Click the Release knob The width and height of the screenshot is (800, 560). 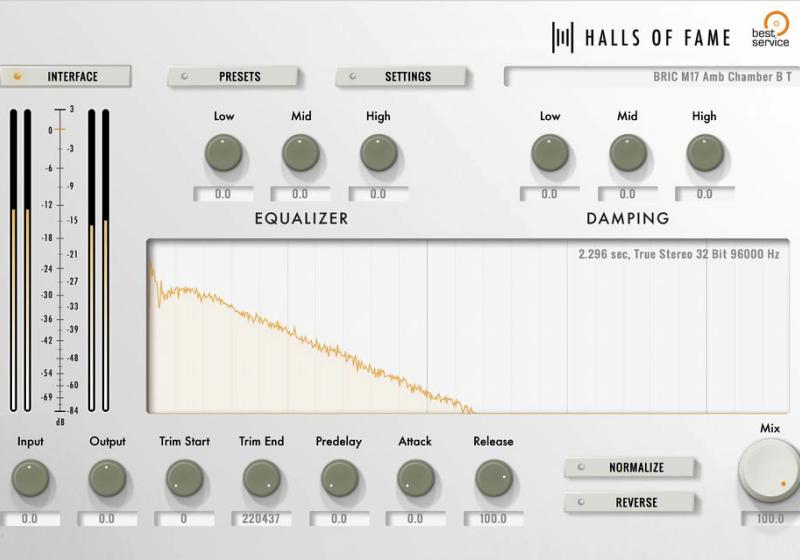point(493,478)
